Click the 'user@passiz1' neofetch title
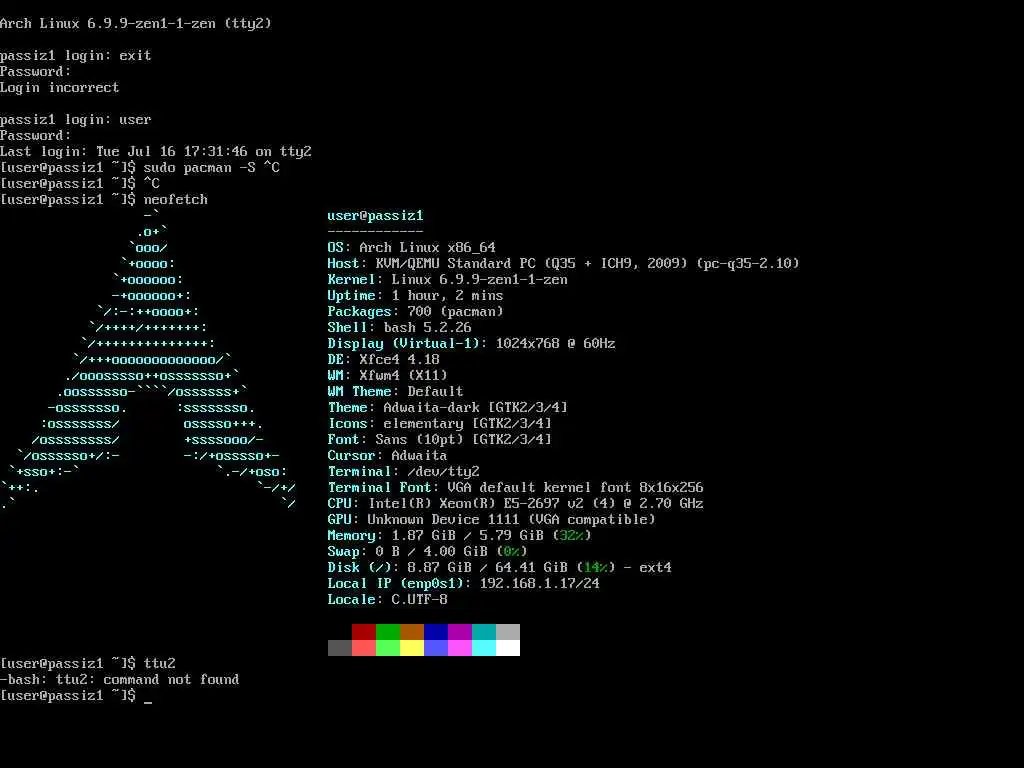 (x=376, y=216)
